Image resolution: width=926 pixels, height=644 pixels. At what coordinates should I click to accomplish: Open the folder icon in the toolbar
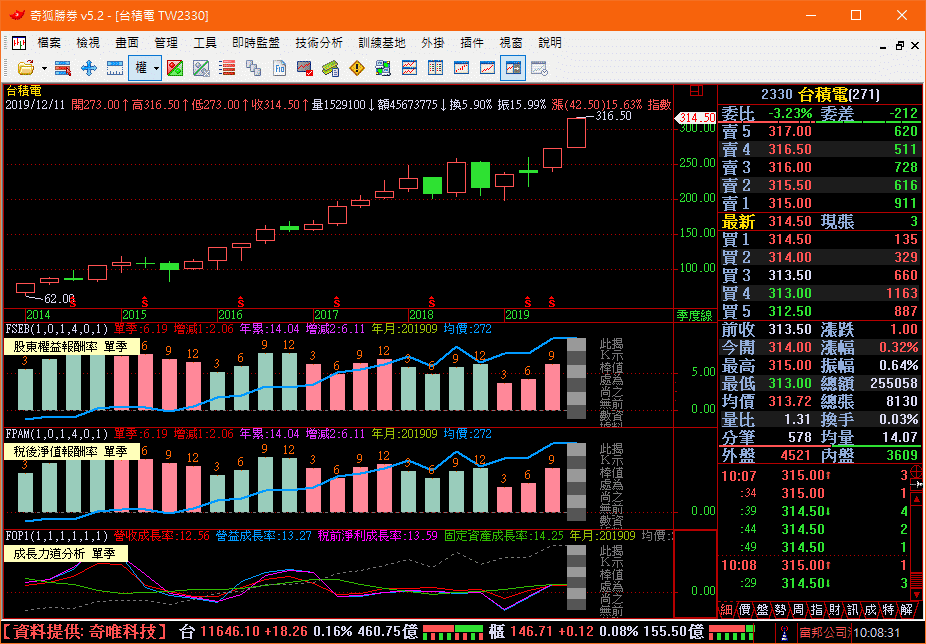coord(25,68)
